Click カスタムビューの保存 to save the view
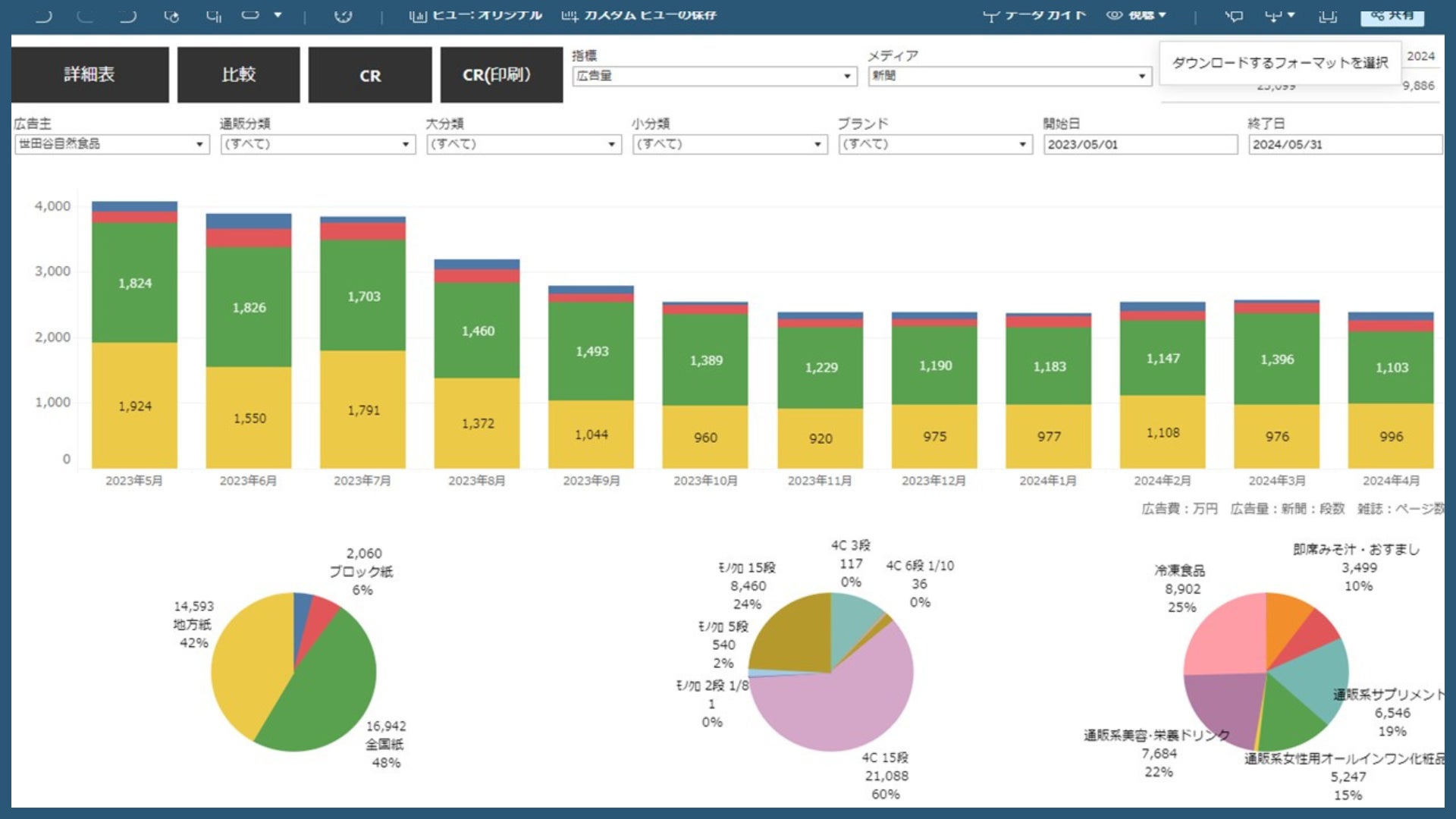 coord(639,15)
